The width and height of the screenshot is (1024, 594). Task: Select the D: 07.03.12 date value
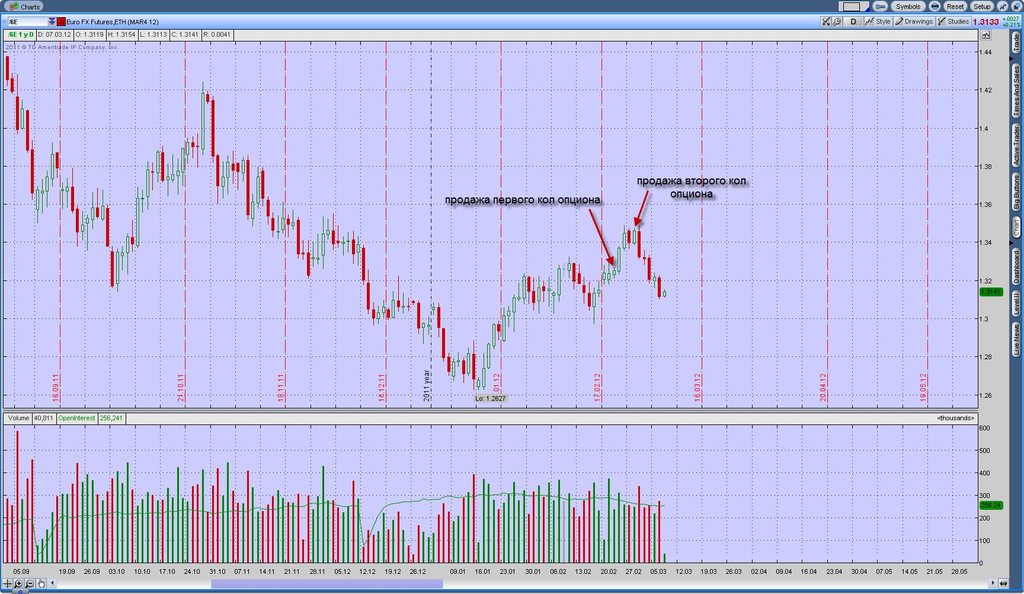pos(54,35)
